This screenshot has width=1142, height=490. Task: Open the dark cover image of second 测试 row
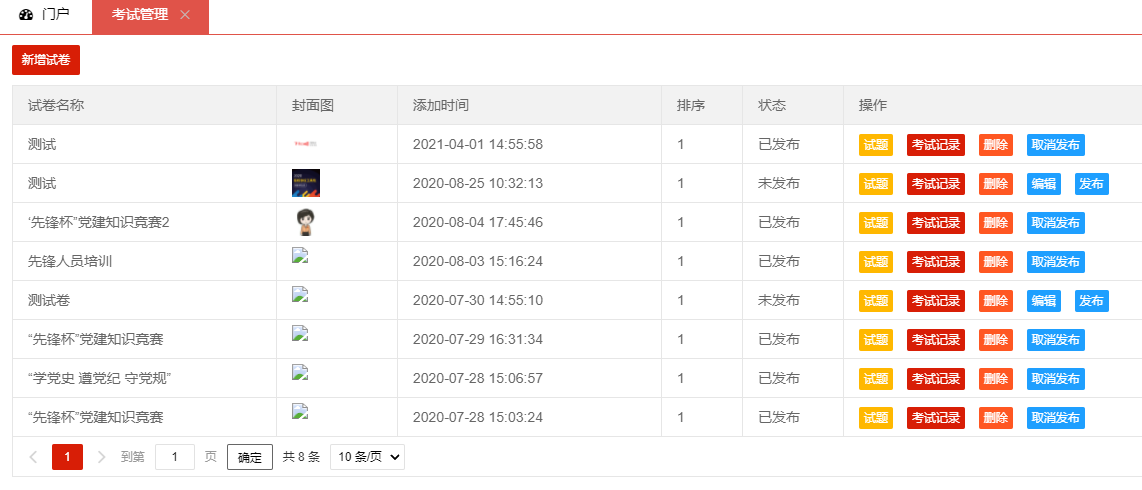[x=305, y=183]
